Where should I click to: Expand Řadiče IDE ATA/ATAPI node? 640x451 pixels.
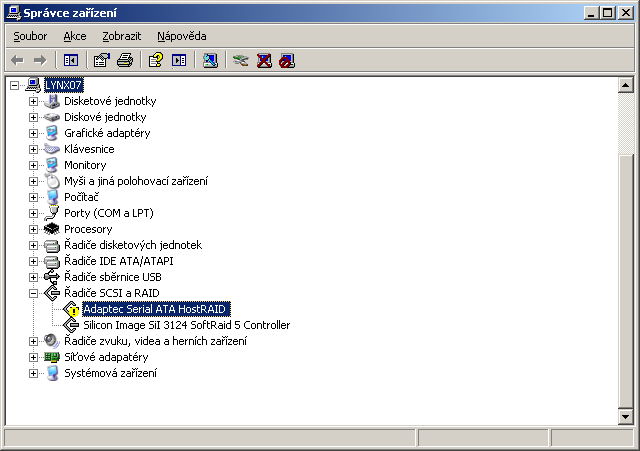pos(33,261)
